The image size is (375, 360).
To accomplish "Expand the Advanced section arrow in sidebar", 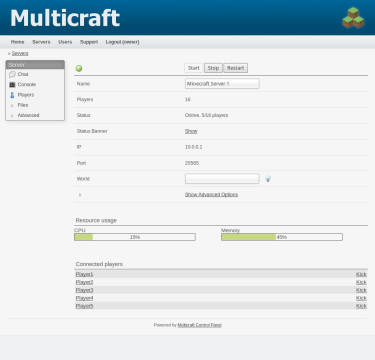I will click(12, 116).
